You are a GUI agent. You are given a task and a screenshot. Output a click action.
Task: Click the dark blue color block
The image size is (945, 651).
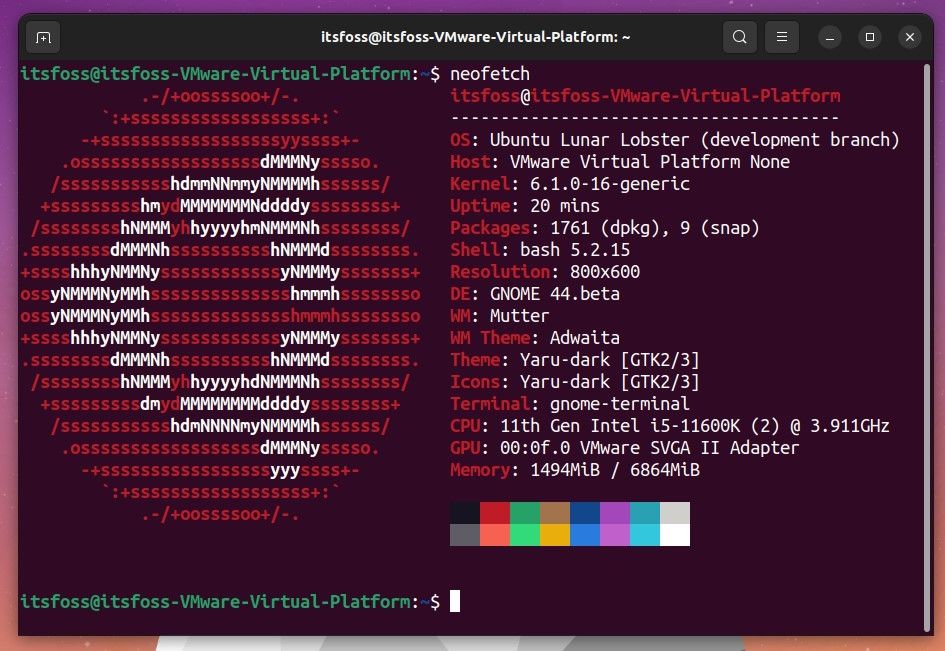coord(585,513)
